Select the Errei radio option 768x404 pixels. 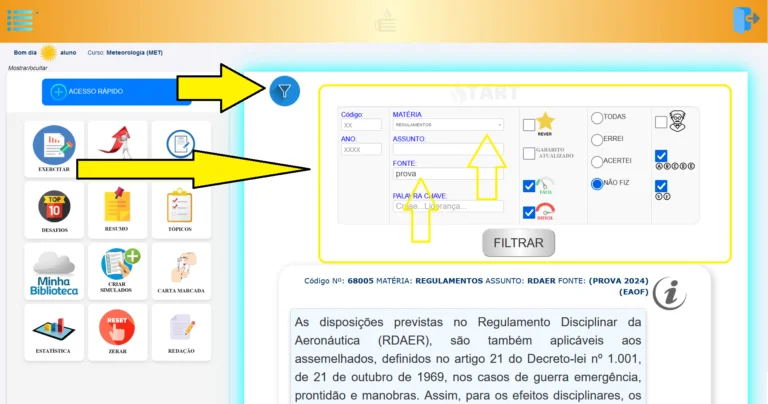tap(597, 140)
